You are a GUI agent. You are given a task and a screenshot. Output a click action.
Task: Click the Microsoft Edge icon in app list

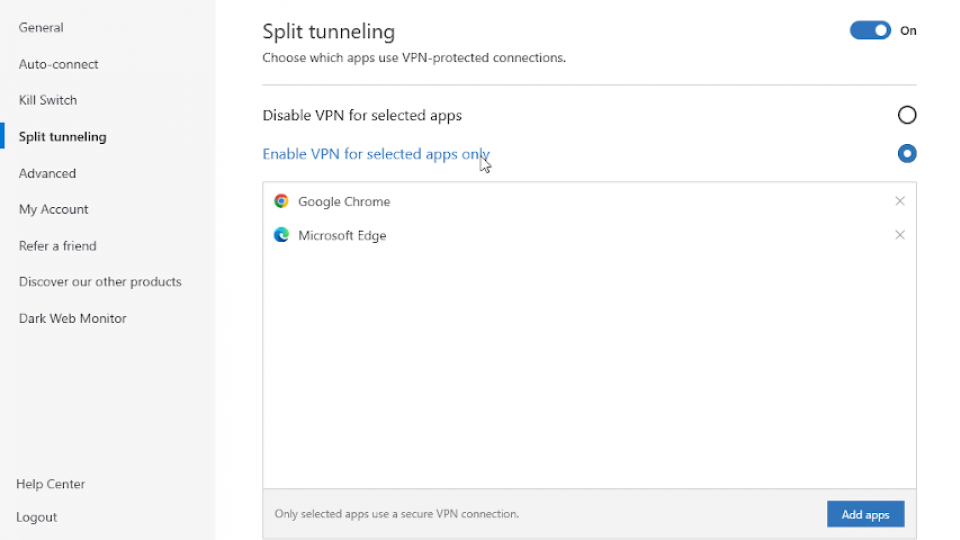pyautogui.click(x=281, y=235)
